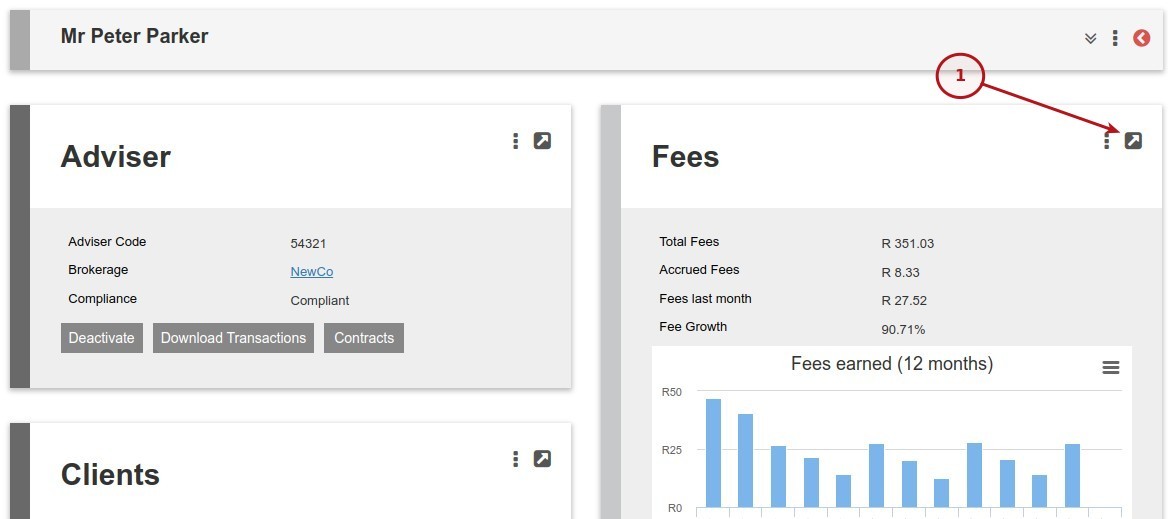Image resolution: width=1168 pixels, height=519 pixels.
Task: Click the Compliant status value
Action: [x=320, y=301]
